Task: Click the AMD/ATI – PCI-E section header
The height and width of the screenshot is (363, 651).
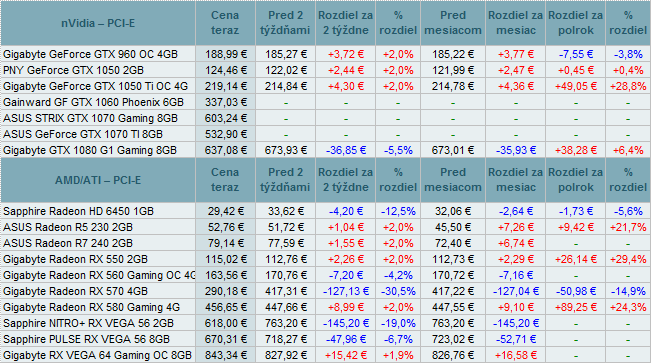Action: pos(98,180)
